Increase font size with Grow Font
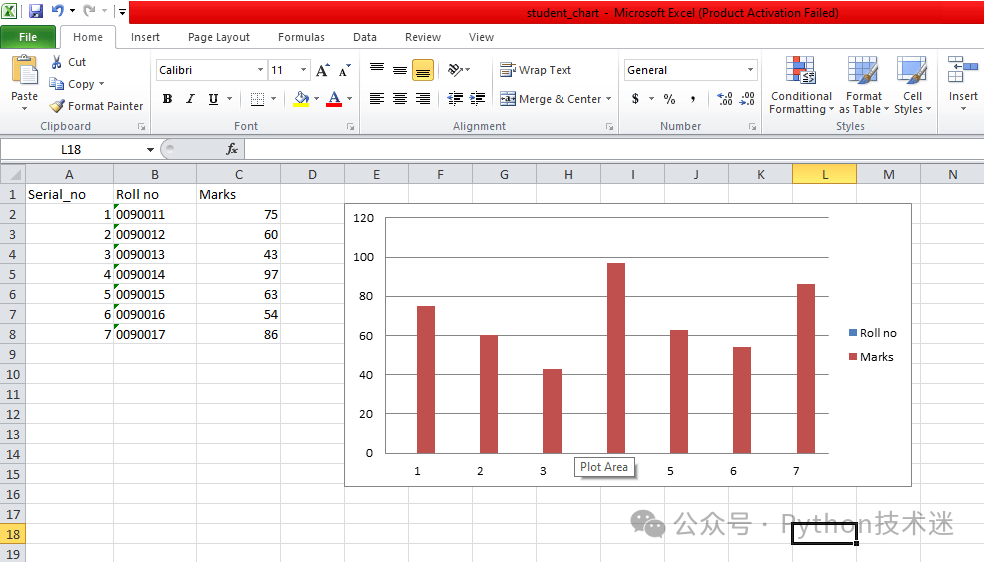 coord(323,70)
